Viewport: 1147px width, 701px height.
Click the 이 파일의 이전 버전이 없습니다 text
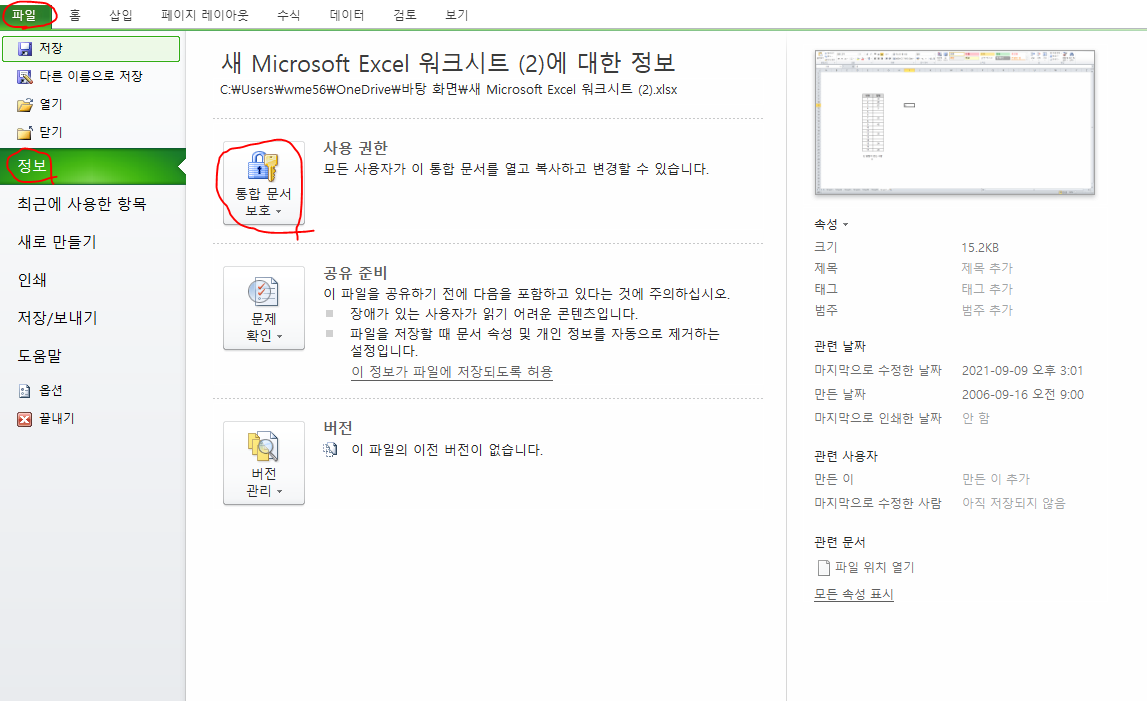(447, 450)
